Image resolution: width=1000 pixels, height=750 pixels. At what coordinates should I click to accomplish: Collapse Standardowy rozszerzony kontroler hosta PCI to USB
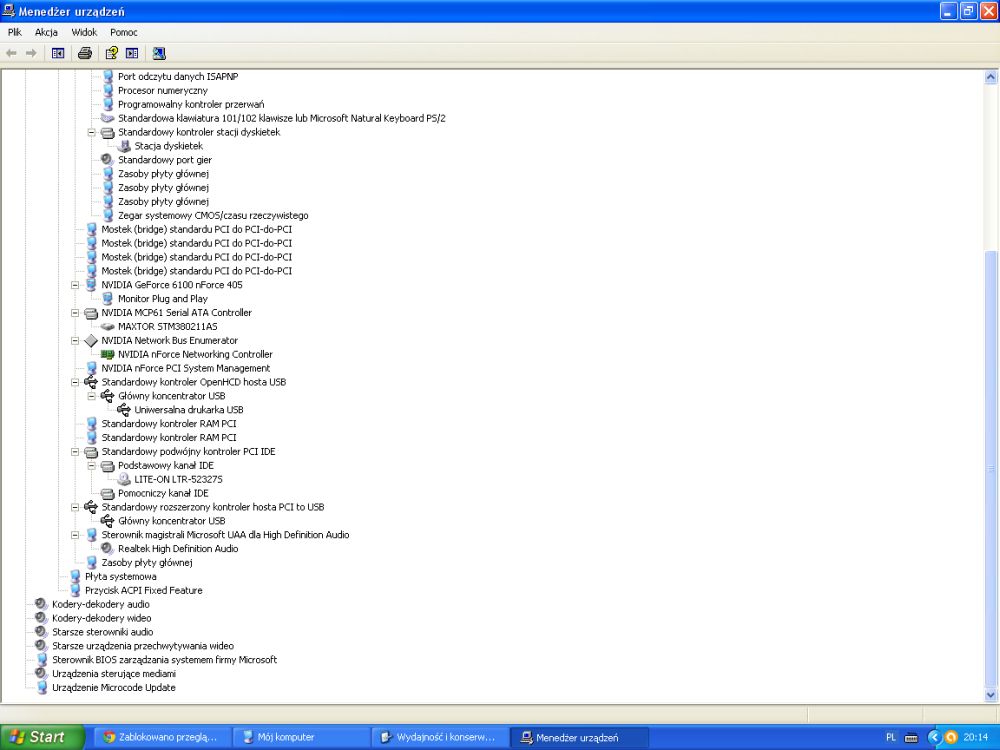click(x=75, y=508)
